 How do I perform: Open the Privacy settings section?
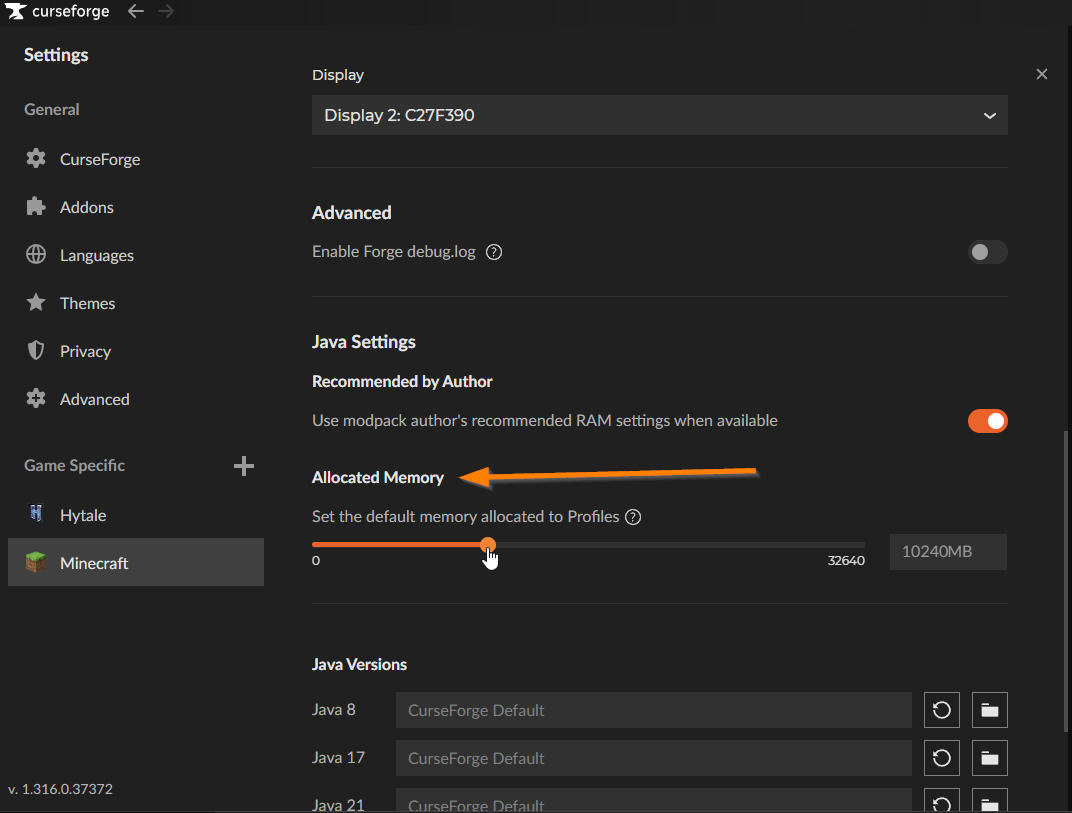tap(135, 351)
